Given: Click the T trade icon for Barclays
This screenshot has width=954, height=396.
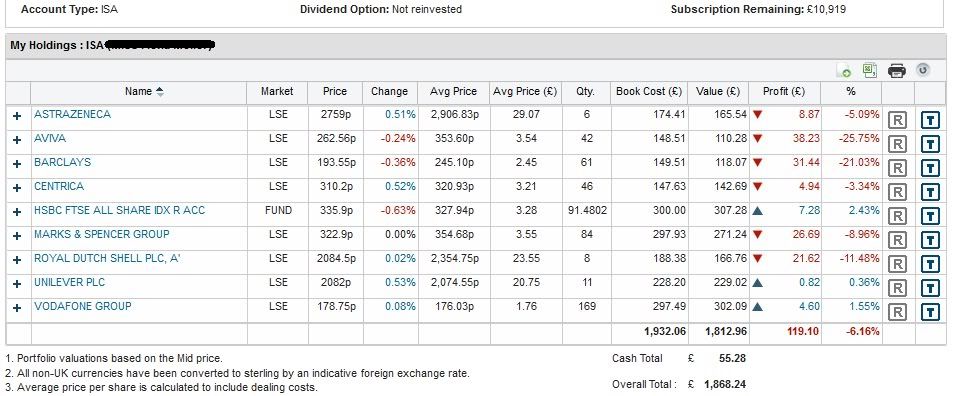Looking at the screenshot, I should (931, 168).
